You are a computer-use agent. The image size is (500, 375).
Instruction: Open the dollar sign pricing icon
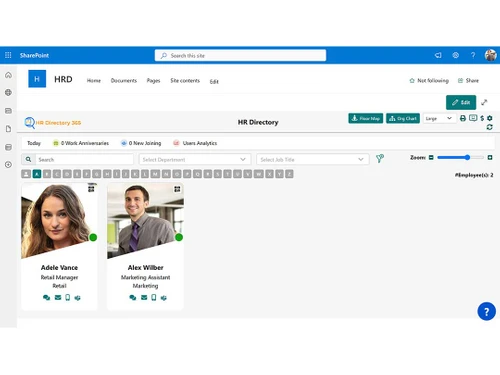pos(482,118)
